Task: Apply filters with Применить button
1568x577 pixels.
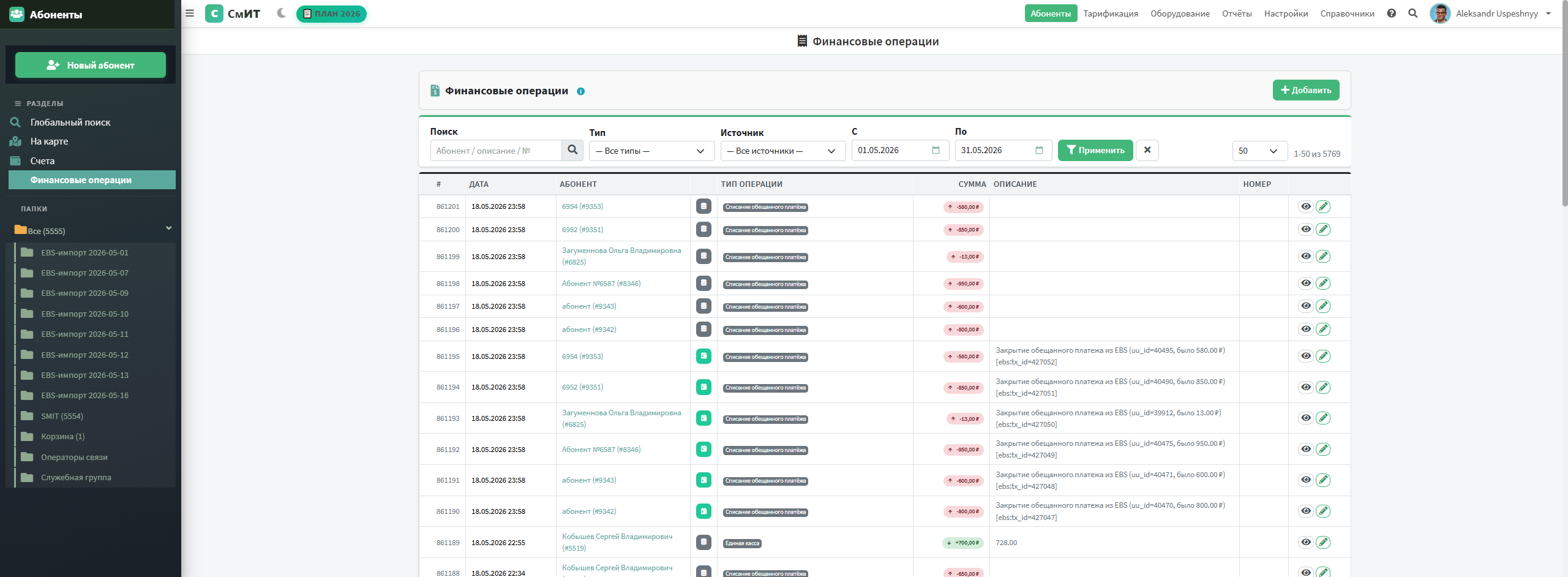Action: pos(1095,150)
